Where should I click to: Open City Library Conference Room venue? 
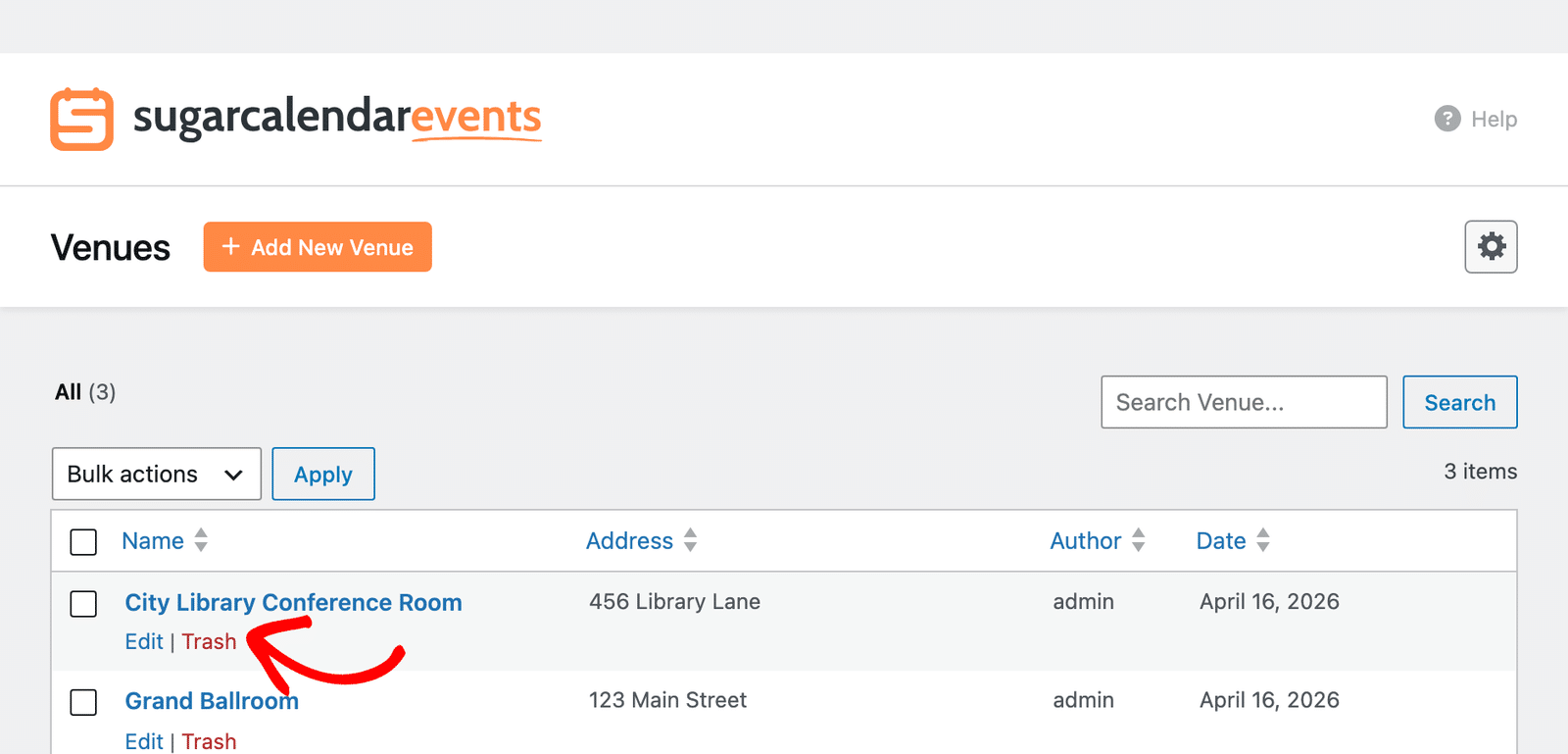[293, 602]
